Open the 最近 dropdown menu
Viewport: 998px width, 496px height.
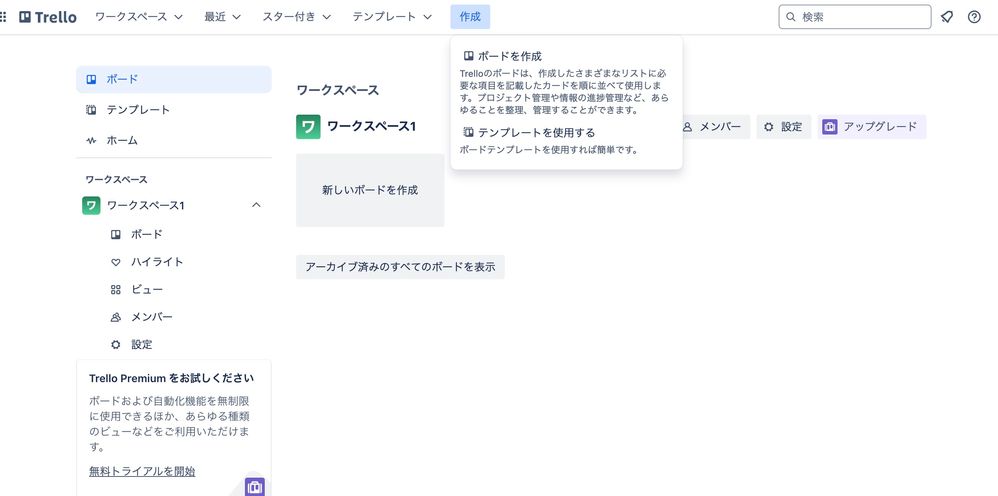pyautogui.click(x=222, y=17)
